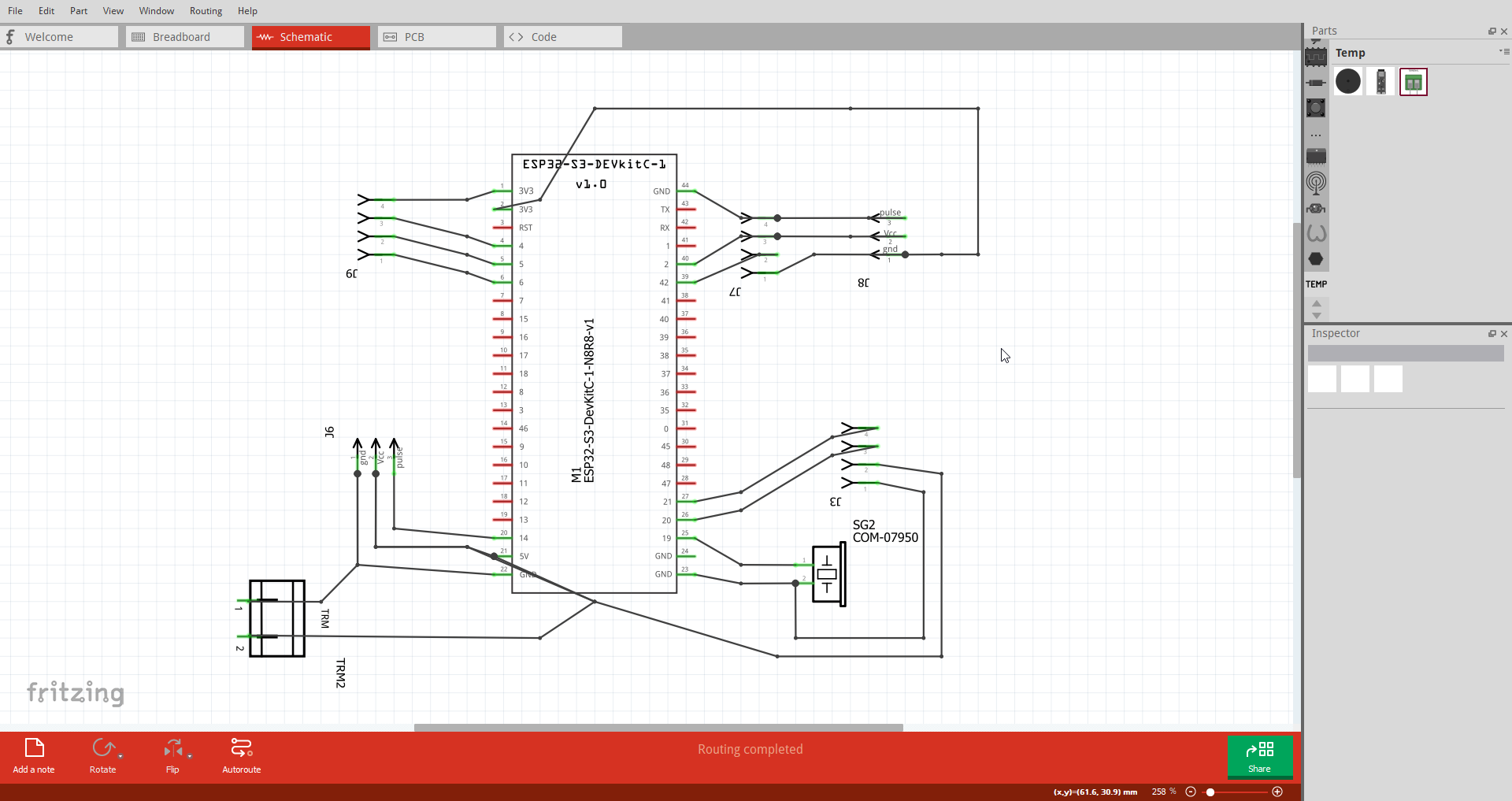
Task: Click the J6 connector label
Action: [329, 432]
